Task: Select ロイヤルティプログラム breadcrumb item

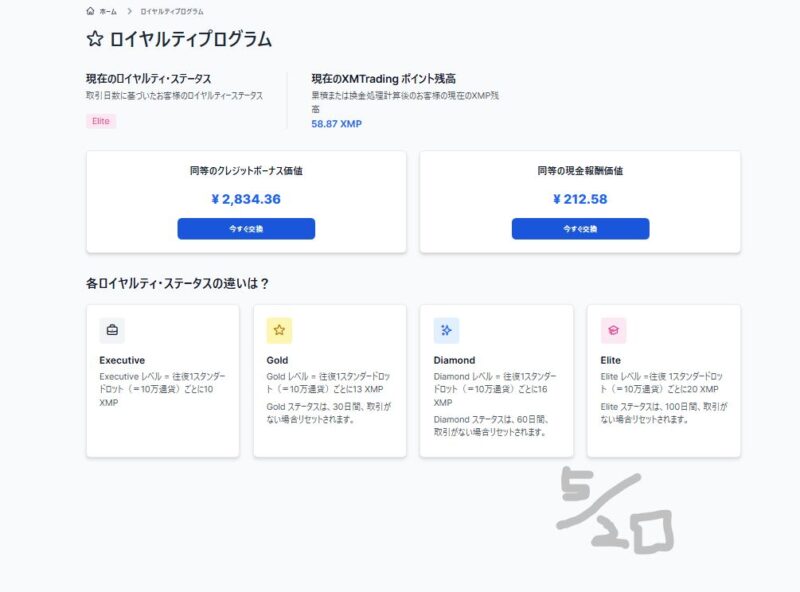Action: 172,11
